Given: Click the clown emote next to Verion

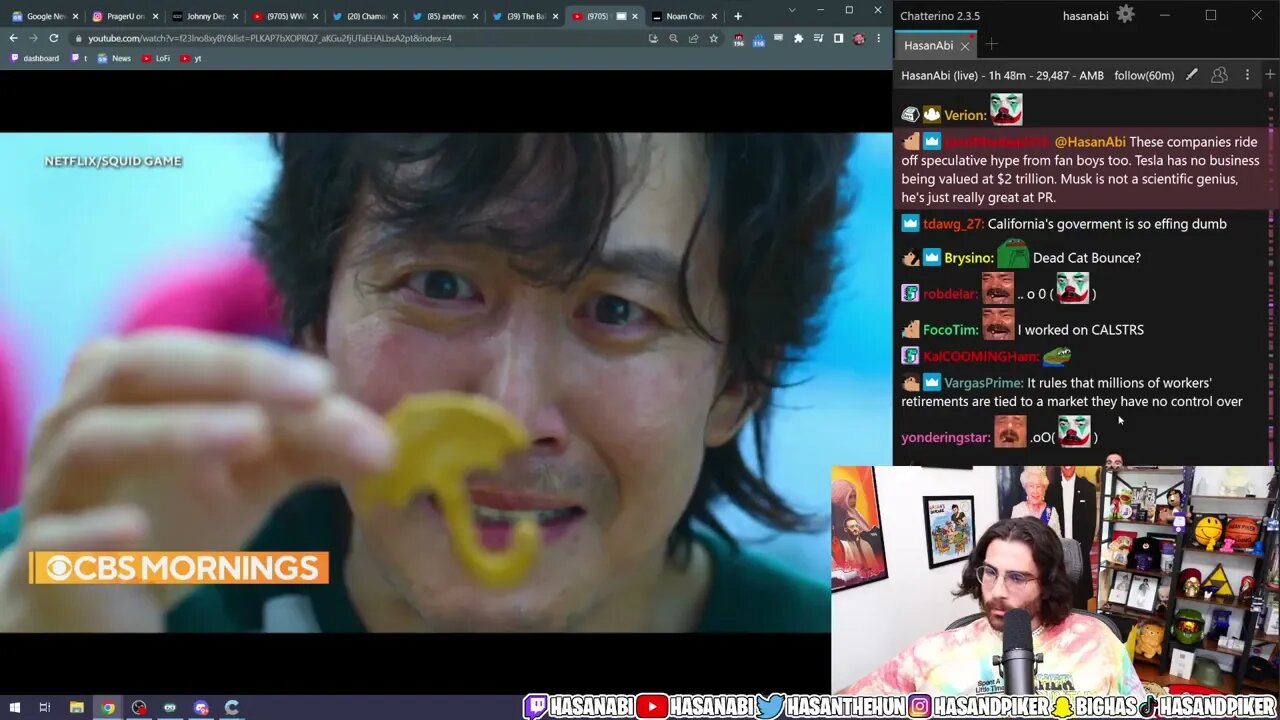Looking at the screenshot, I should pyautogui.click(x=1006, y=109).
